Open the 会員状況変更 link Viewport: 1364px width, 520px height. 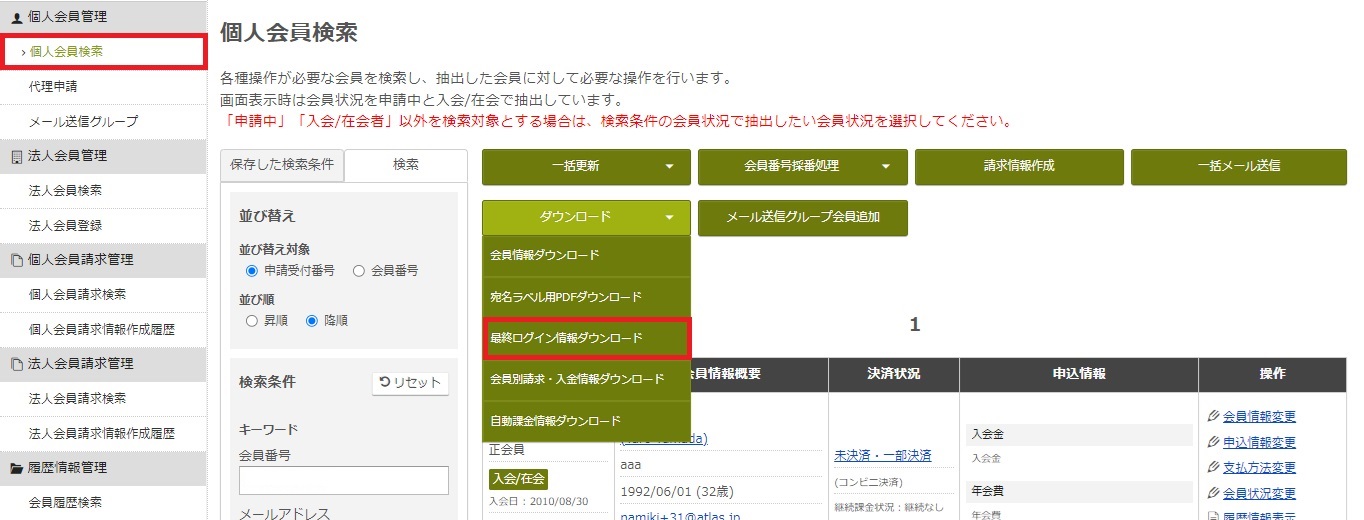point(1259,493)
